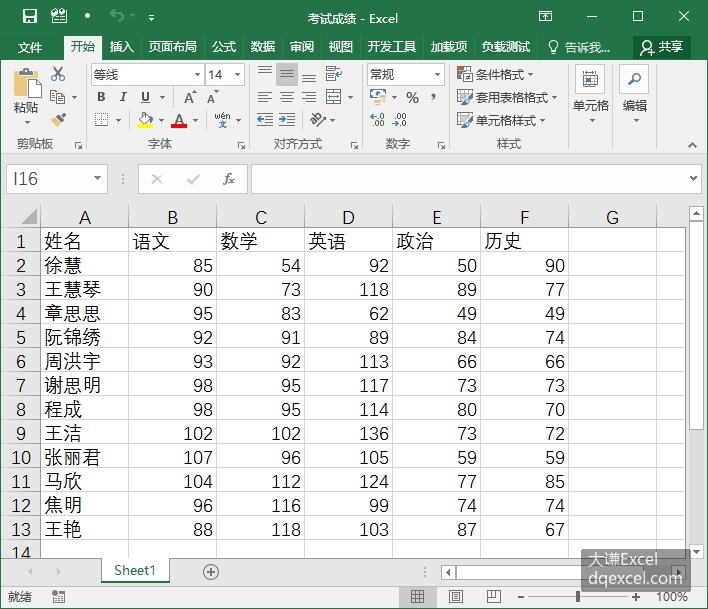
Task: Click the Insert Function fx icon
Action: coord(229,179)
